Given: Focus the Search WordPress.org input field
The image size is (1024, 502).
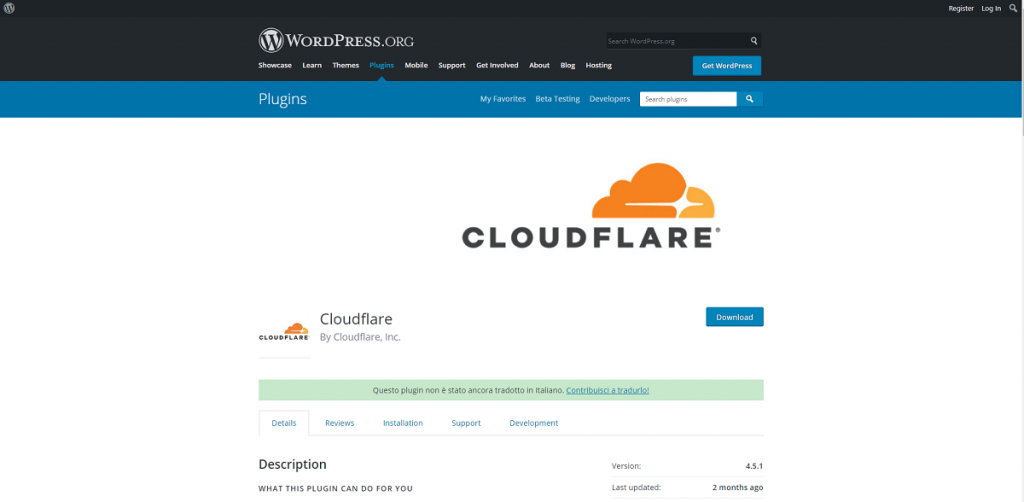Looking at the screenshot, I should 677,40.
